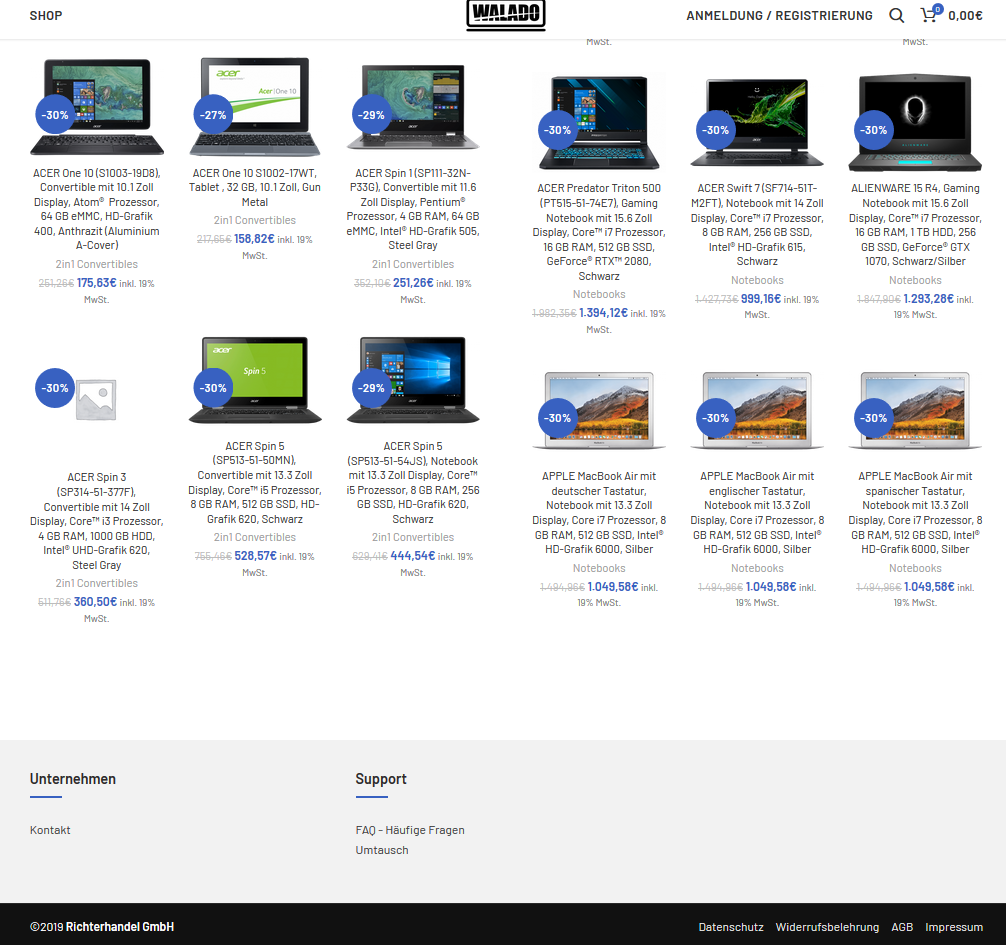The image size is (1006, 945).
Task: Open MacBook Air deutscher Tastatur image
Action: pyautogui.click(x=599, y=410)
